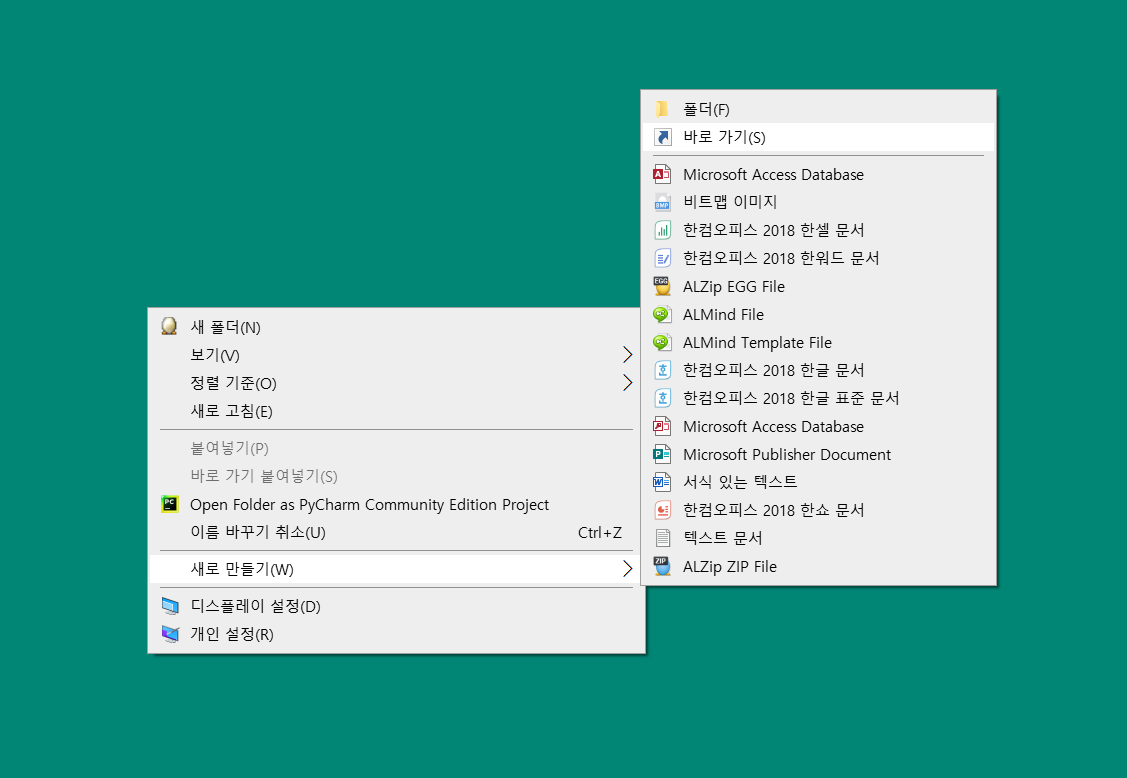Click the green ALMind File icon
The width and height of the screenshot is (1127, 778).
point(662,314)
